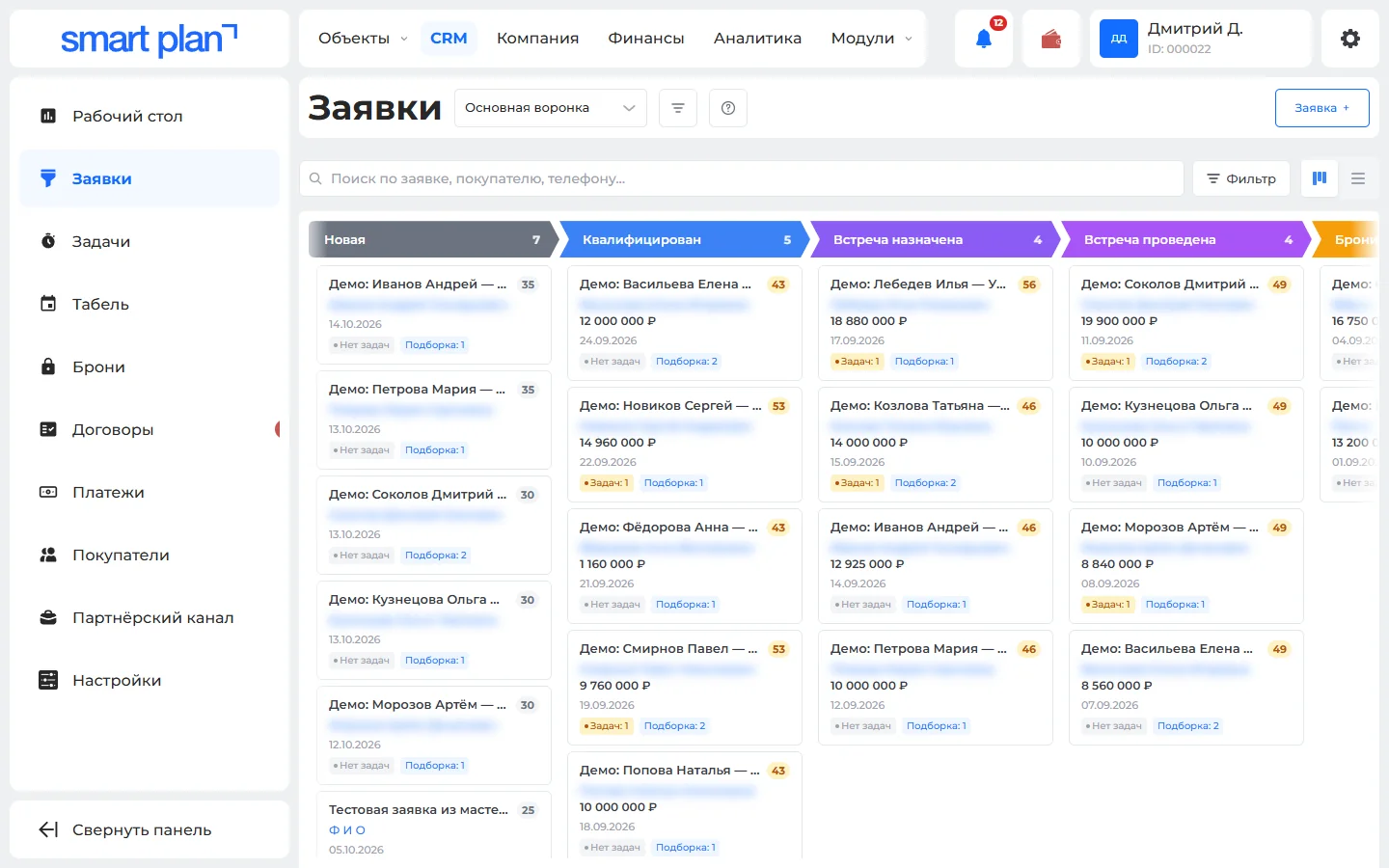The image size is (1389, 868).
Task: Open the Фильтр filter panel
Action: pos(1241,178)
